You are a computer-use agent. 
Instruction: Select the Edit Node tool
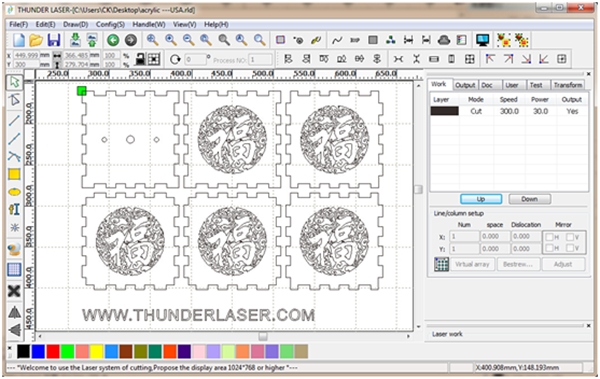pos(14,100)
